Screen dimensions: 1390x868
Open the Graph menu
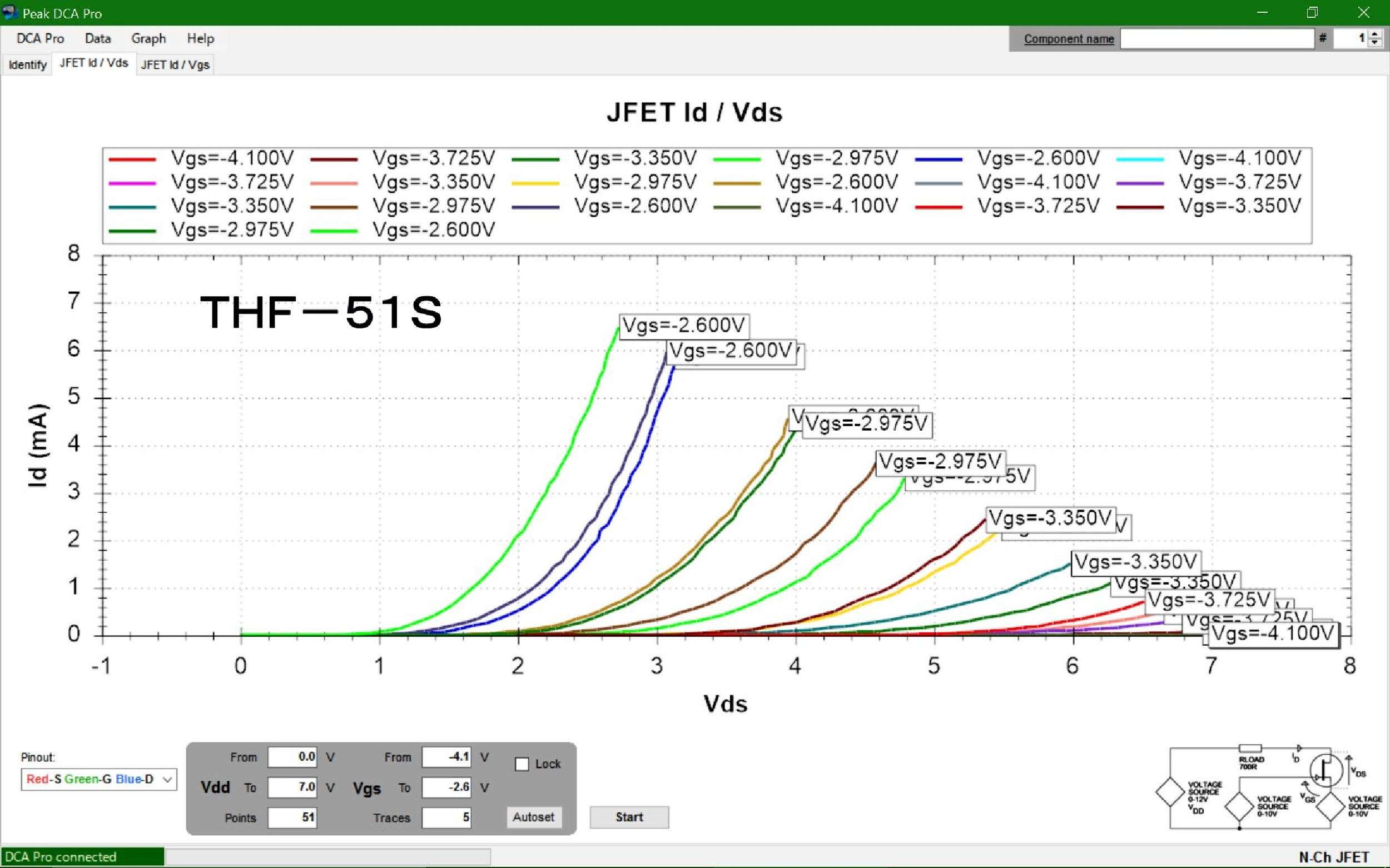(148, 38)
